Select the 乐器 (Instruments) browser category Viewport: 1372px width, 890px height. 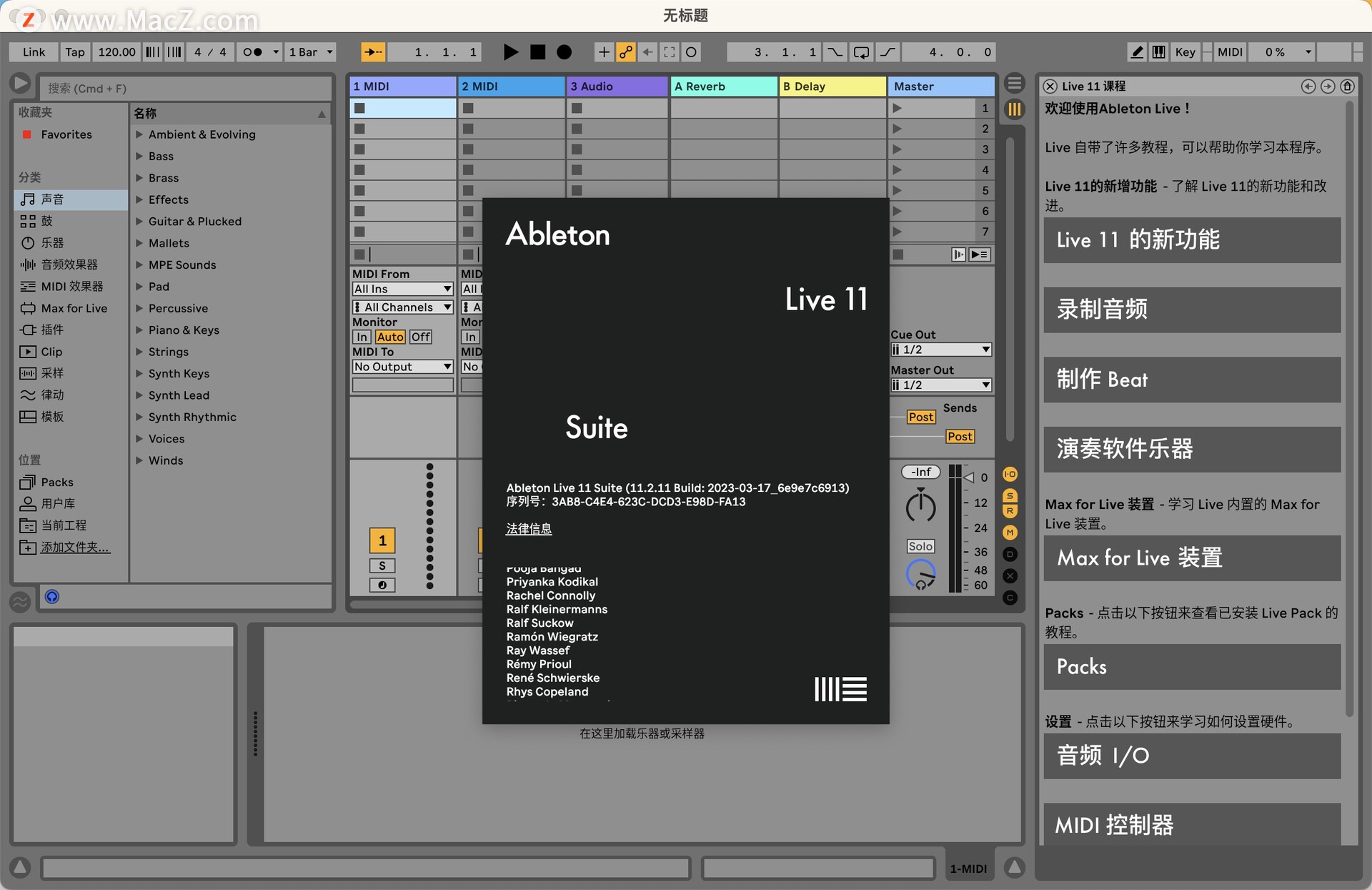point(71,243)
